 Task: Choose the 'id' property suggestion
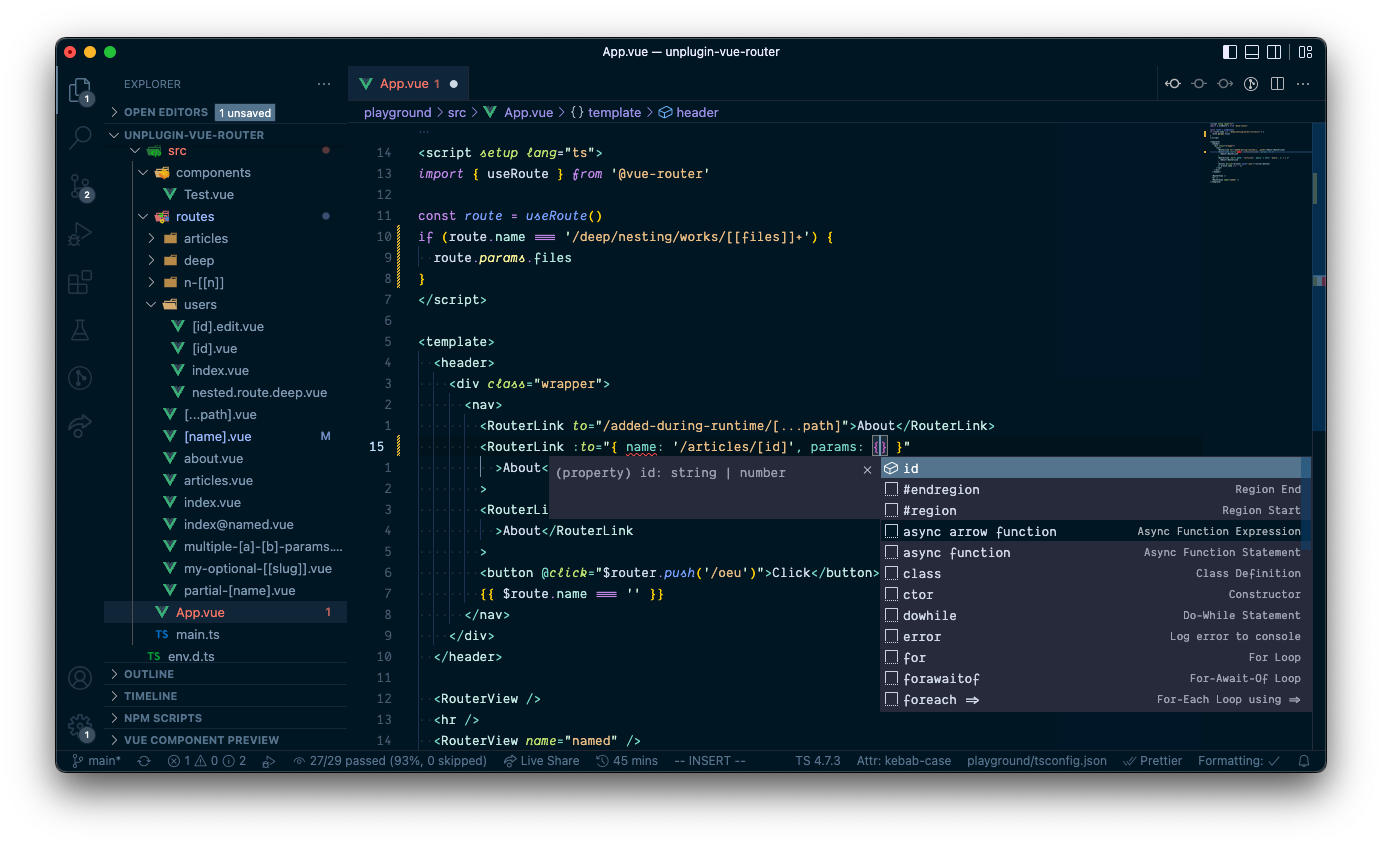pos(1095,468)
